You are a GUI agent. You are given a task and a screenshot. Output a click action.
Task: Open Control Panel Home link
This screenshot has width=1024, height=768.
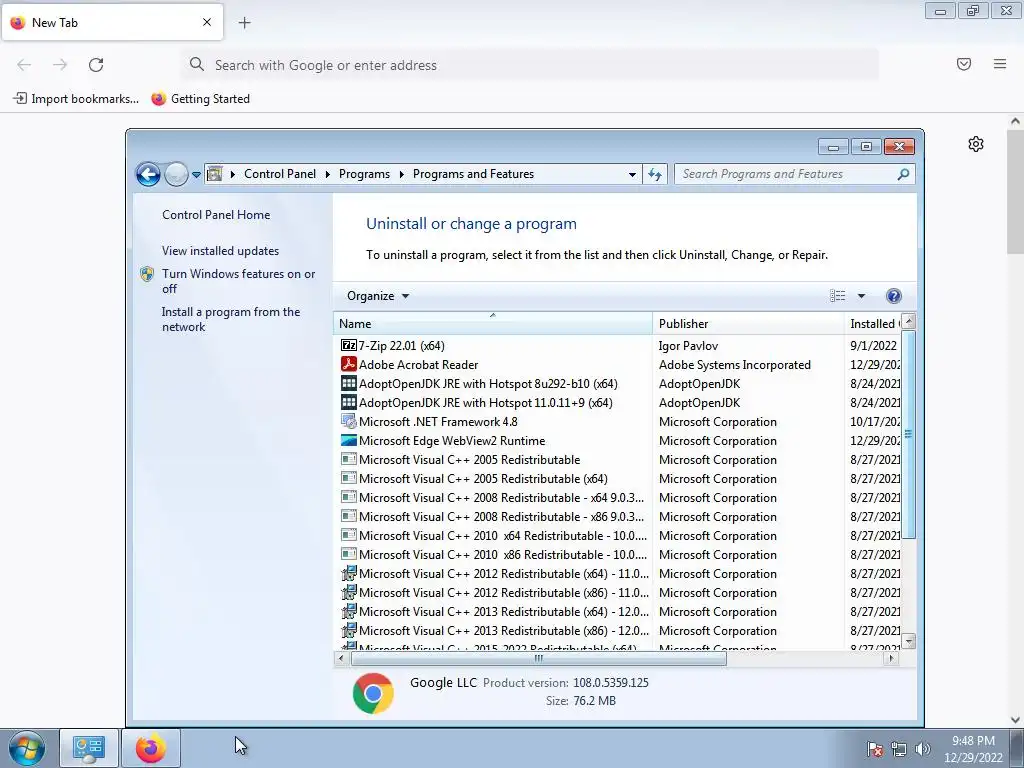(216, 215)
